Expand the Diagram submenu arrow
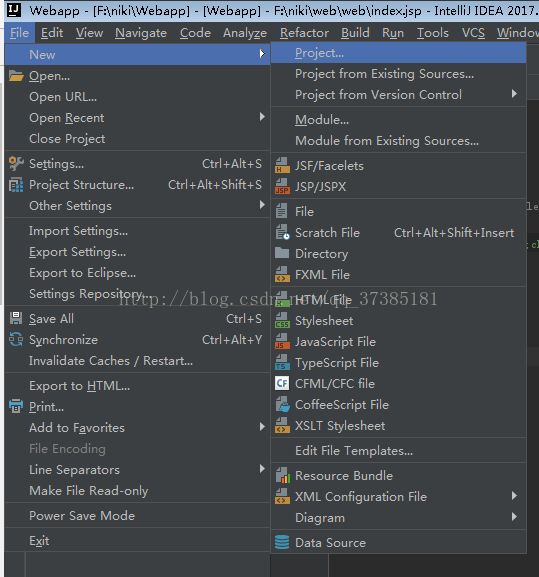539x577 pixels. (514, 517)
